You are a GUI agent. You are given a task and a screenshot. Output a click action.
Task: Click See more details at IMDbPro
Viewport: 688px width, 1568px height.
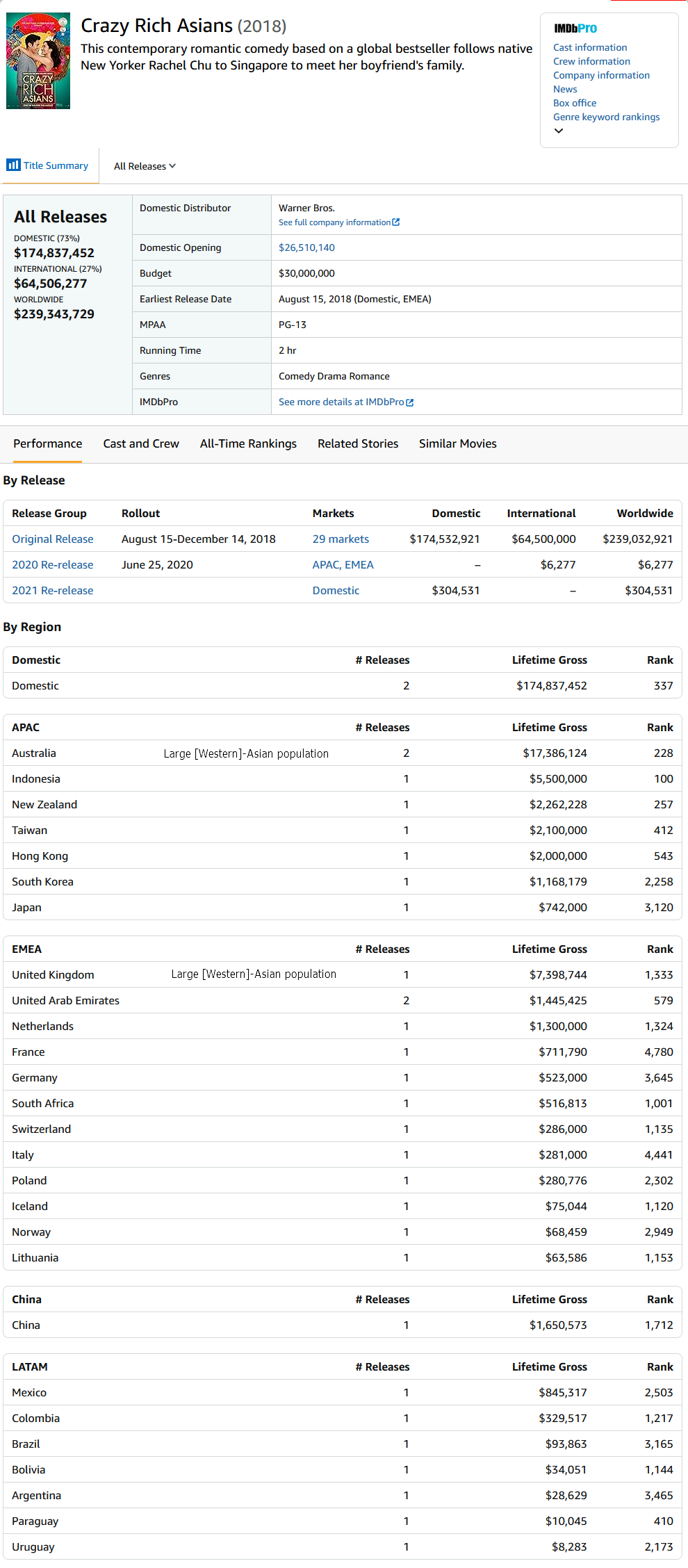pos(341,402)
